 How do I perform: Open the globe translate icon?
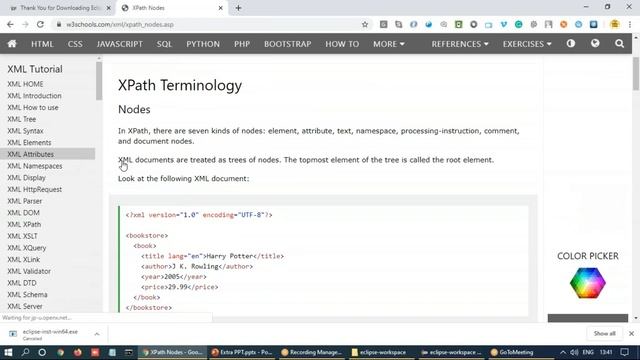595,43
